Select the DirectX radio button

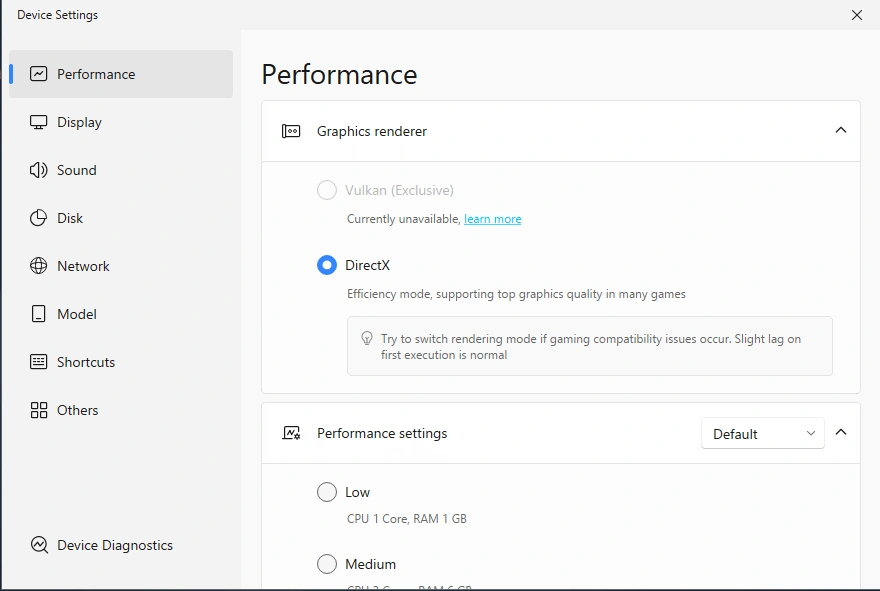click(x=327, y=265)
